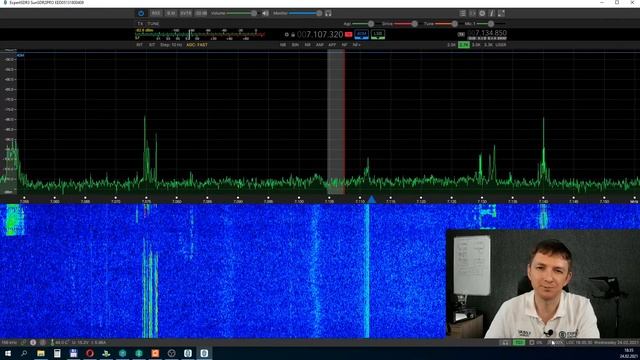The width and height of the screenshot is (640, 360).
Task: Open Opera browser from the taskbar
Action: [x=90, y=353]
